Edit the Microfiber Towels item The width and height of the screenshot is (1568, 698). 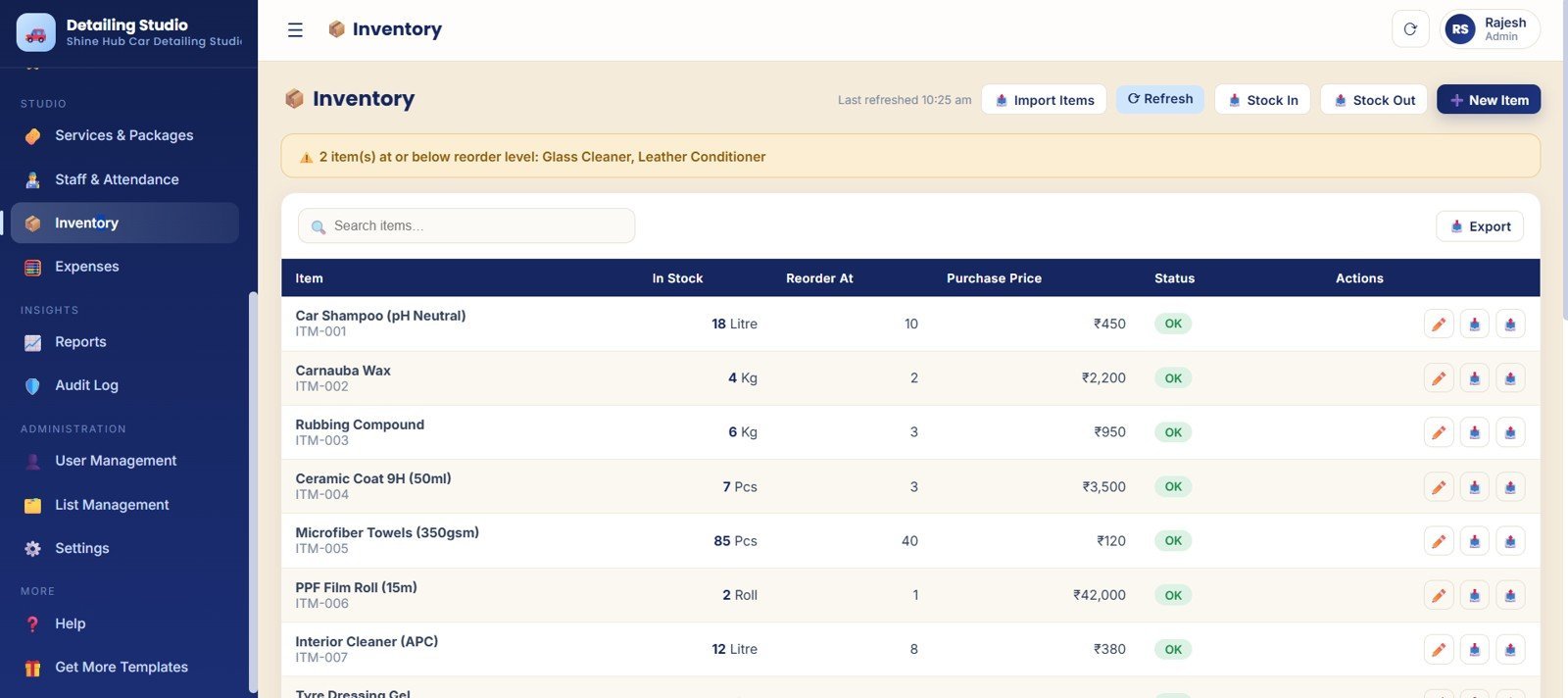point(1439,541)
